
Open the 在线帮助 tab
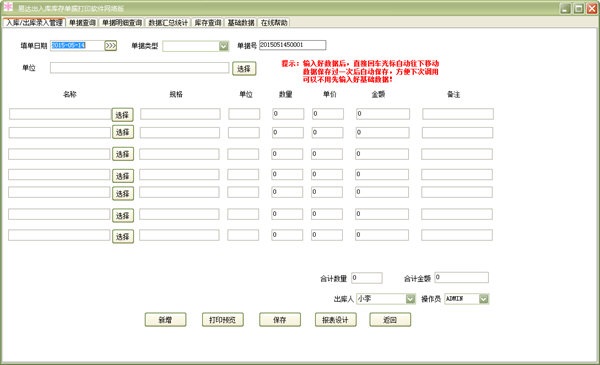[x=274, y=23]
